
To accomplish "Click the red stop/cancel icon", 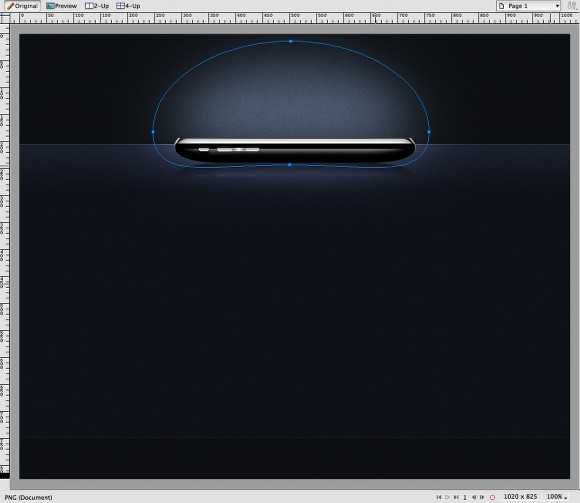I will click(492, 497).
